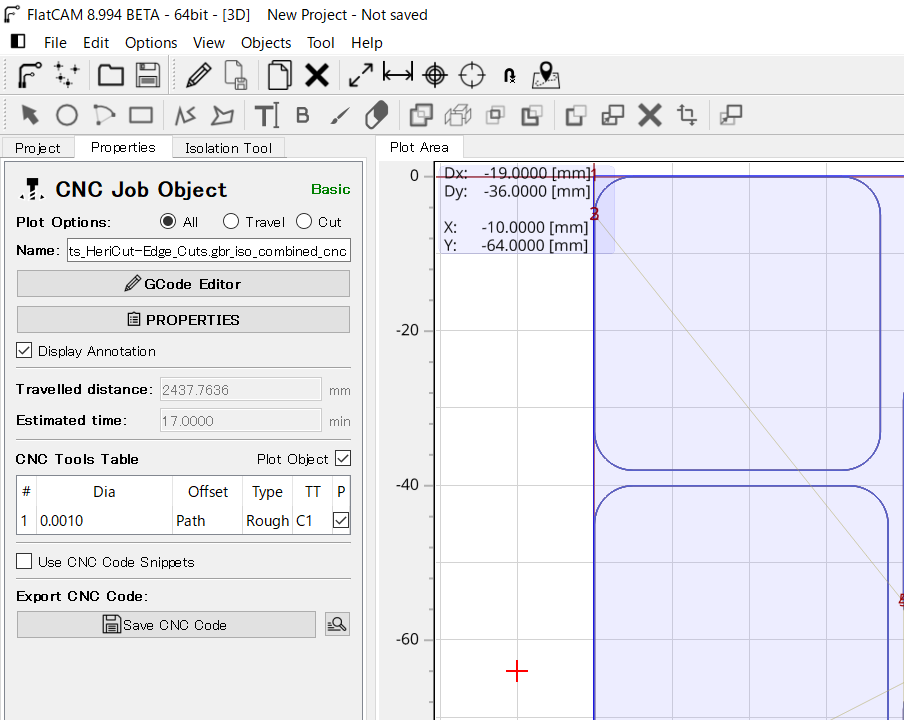Switch to the Isolation Tool tab
Viewport: 904px width, 720px height.
click(228, 148)
